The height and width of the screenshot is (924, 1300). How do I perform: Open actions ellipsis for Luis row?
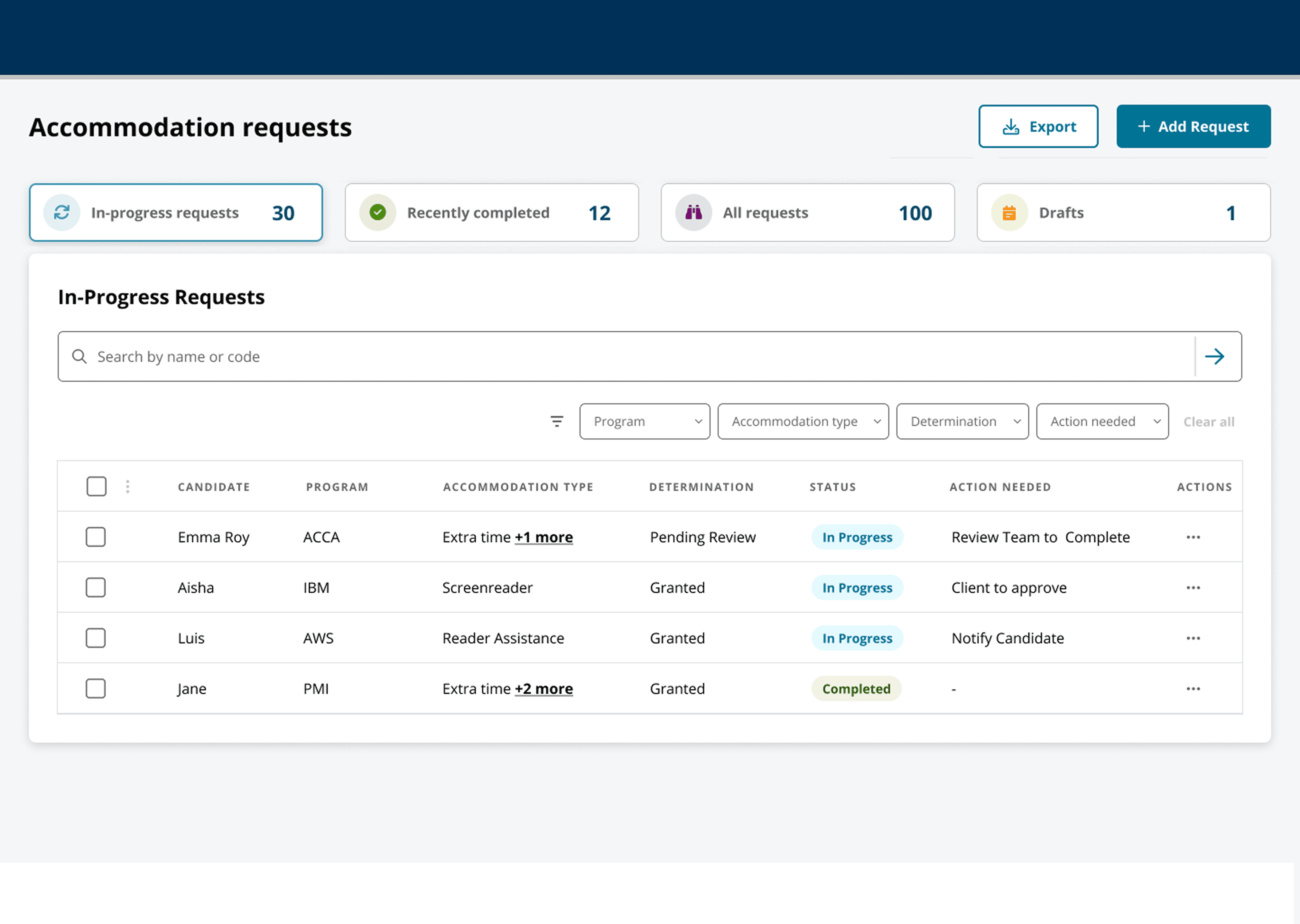click(1193, 638)
